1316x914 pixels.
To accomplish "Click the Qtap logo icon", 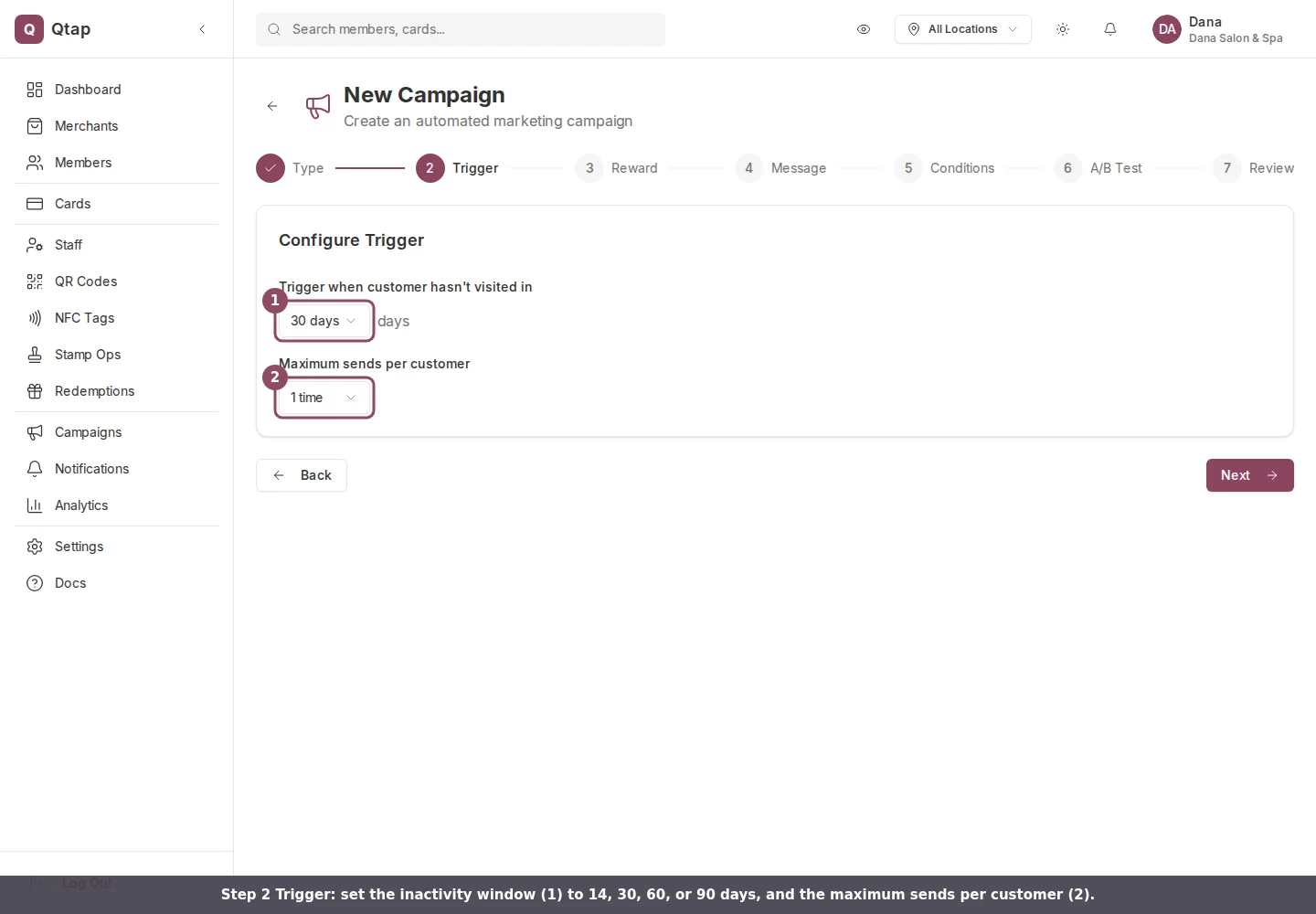I will [x=29, y=29].
